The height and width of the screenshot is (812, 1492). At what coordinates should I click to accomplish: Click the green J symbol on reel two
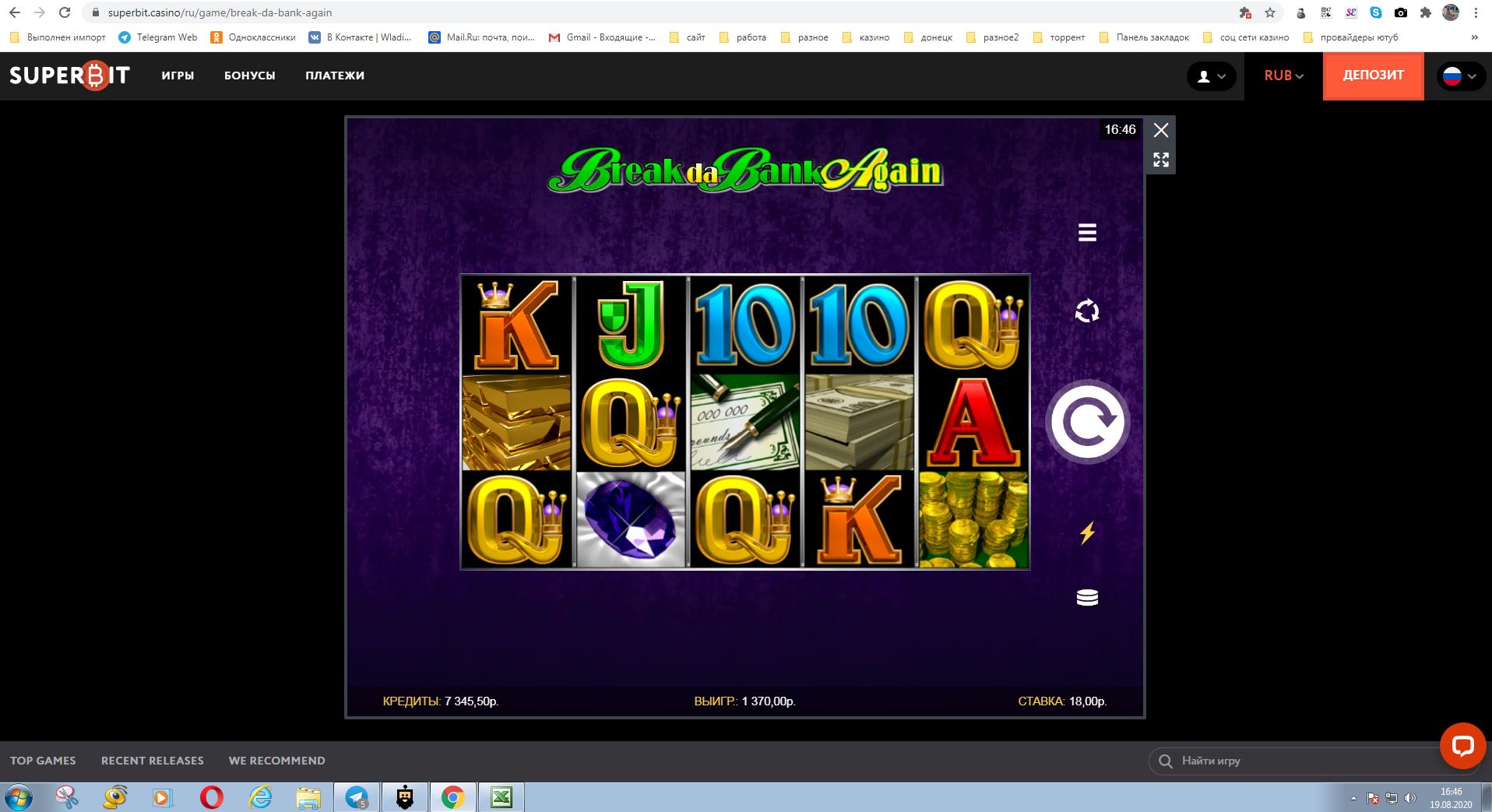631,325
